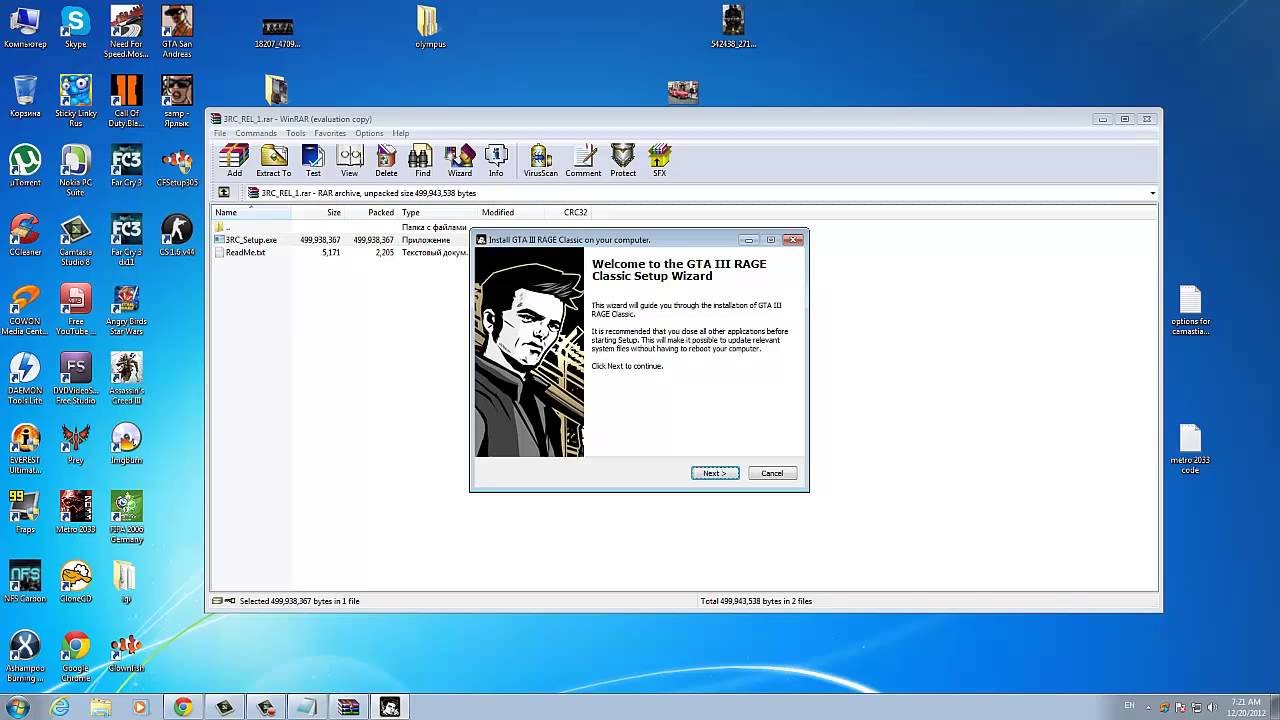The image size is (1280, 720).
Task: Launch the WinRAR Wizard icon
Action: (460, 160)
